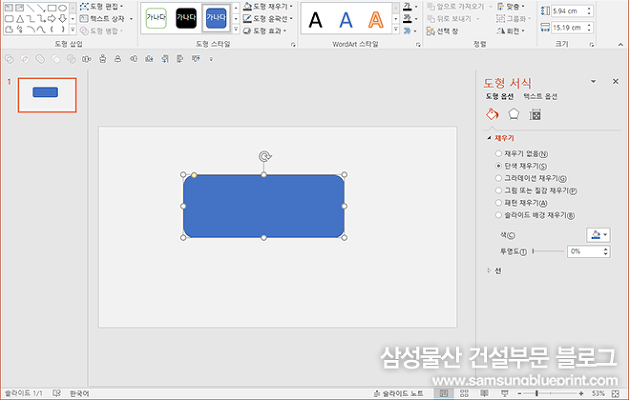Open the 선택 창 selection pane
The image size is (630, 400).
click(x=442, y=31)
